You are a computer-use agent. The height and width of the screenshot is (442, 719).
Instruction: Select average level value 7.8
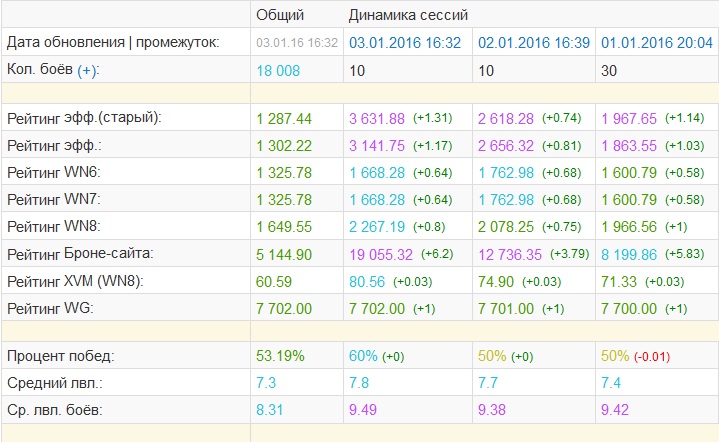tap(359, 383)
